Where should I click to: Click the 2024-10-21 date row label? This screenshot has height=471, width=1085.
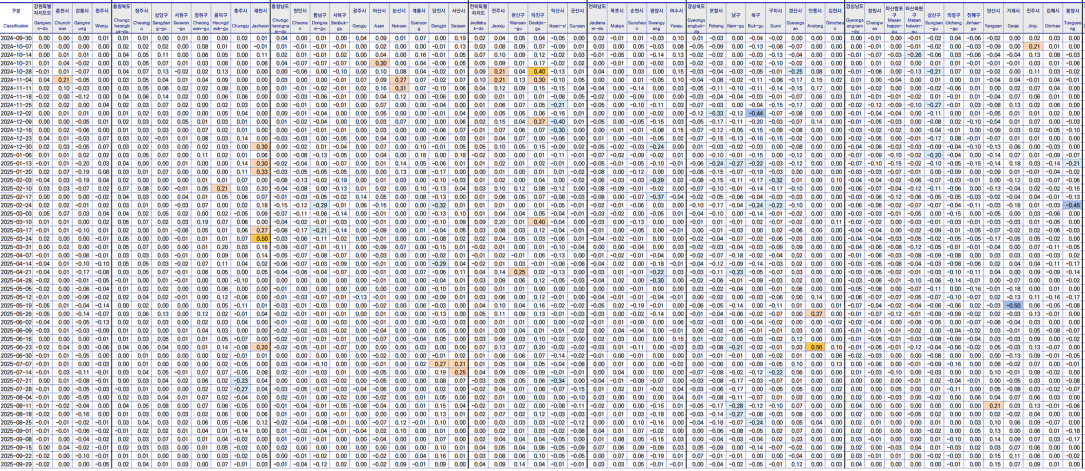(16, 62)
